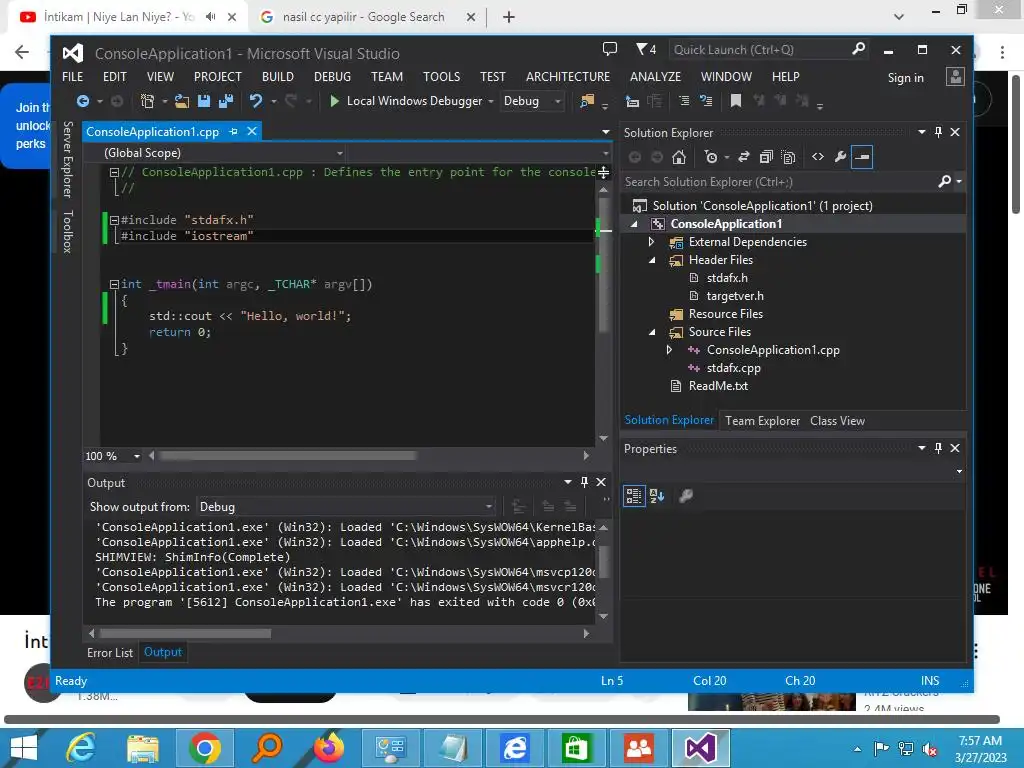
Task: Click the editor horizontal scrollbar thumb
Action: tap(287, 456)
